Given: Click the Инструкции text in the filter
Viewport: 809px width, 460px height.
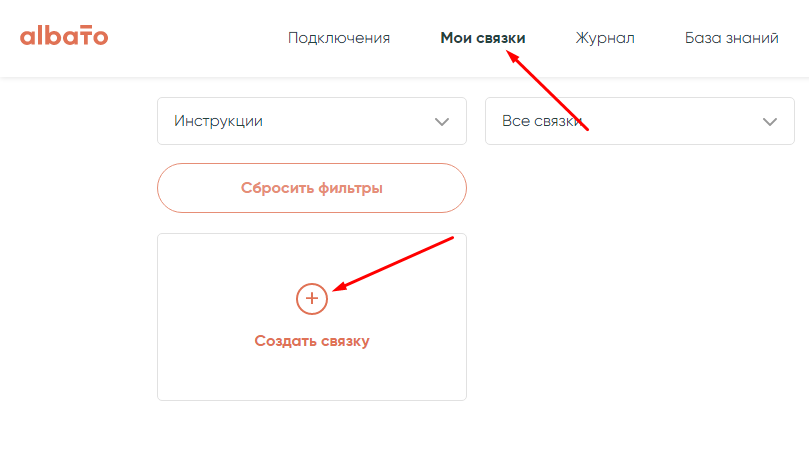Looking at the screenshot, I should 218,121.
